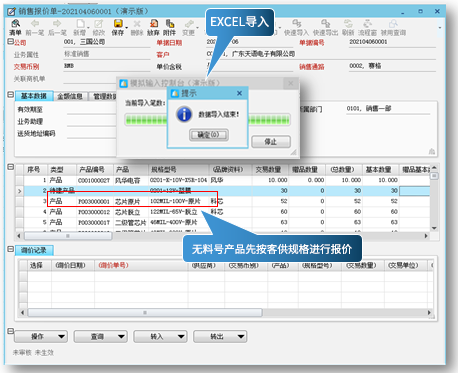Viewport: 458px width, 373px height.
Task: Minimize the 销售报价单 window
Action: click(x=403, y=12)
